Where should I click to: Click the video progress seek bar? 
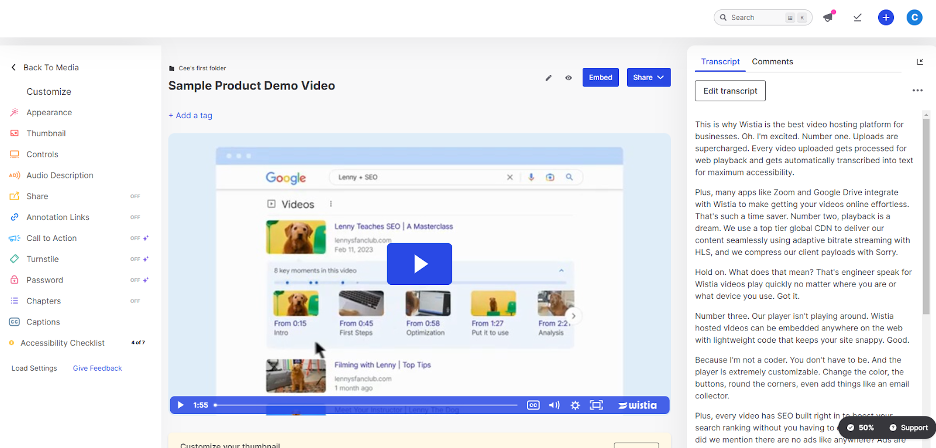[367, 405]
